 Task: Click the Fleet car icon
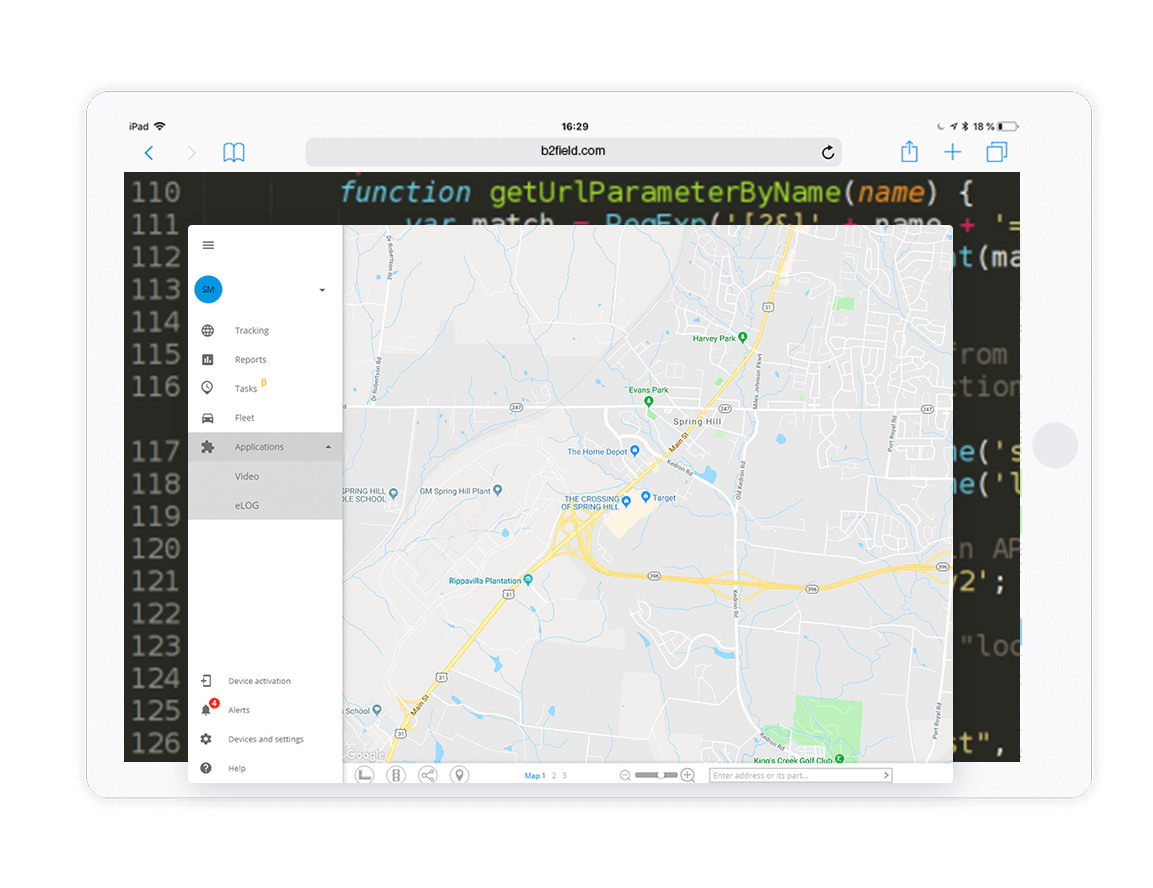[208, 418]
